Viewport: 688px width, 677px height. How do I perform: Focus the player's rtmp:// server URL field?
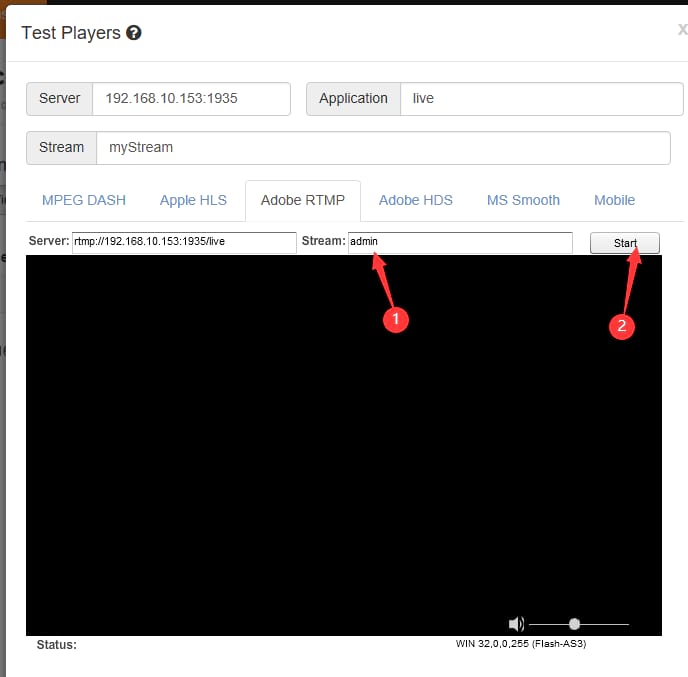pyautogui.click(x=184, y=242)
